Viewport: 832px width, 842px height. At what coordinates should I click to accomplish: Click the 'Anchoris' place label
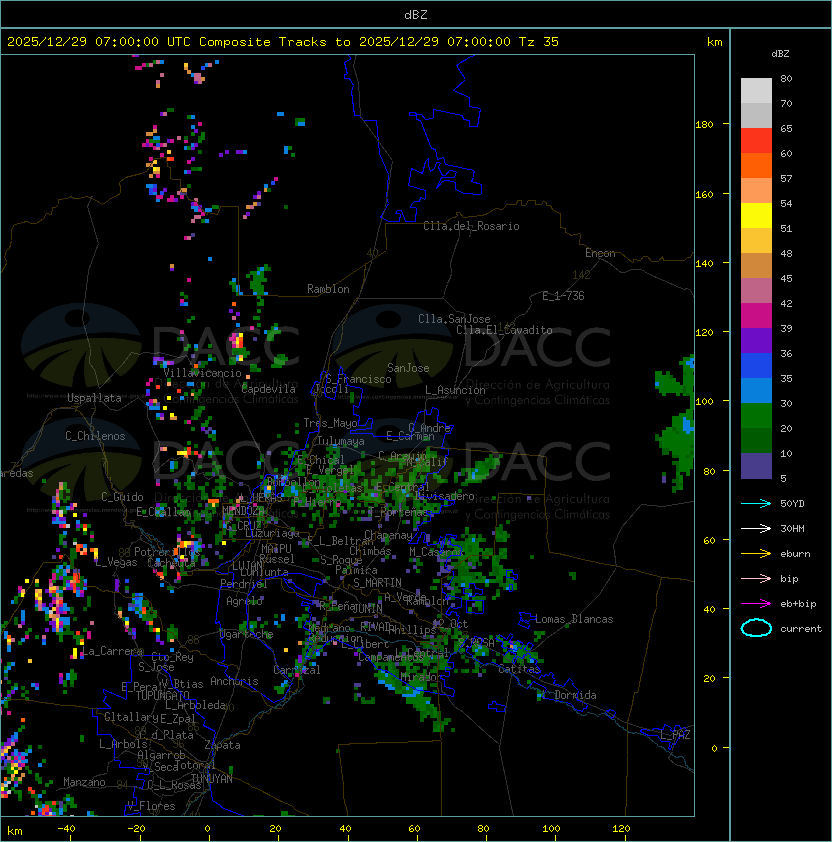click(234, 681)
